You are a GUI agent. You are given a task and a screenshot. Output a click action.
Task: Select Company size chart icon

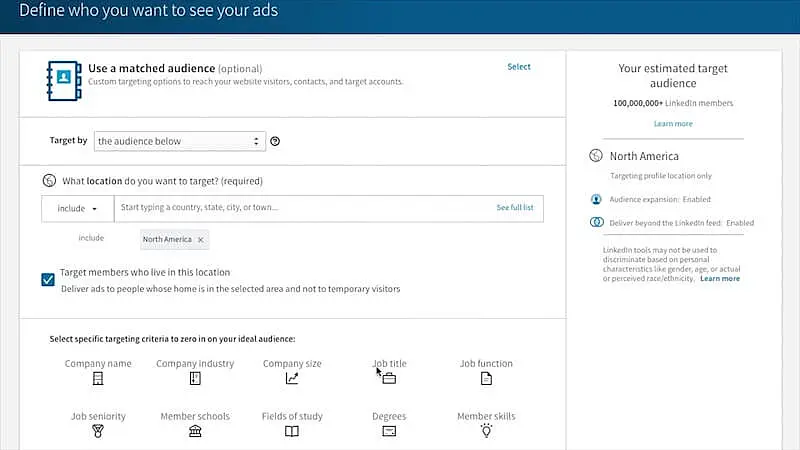coord(292,379)
